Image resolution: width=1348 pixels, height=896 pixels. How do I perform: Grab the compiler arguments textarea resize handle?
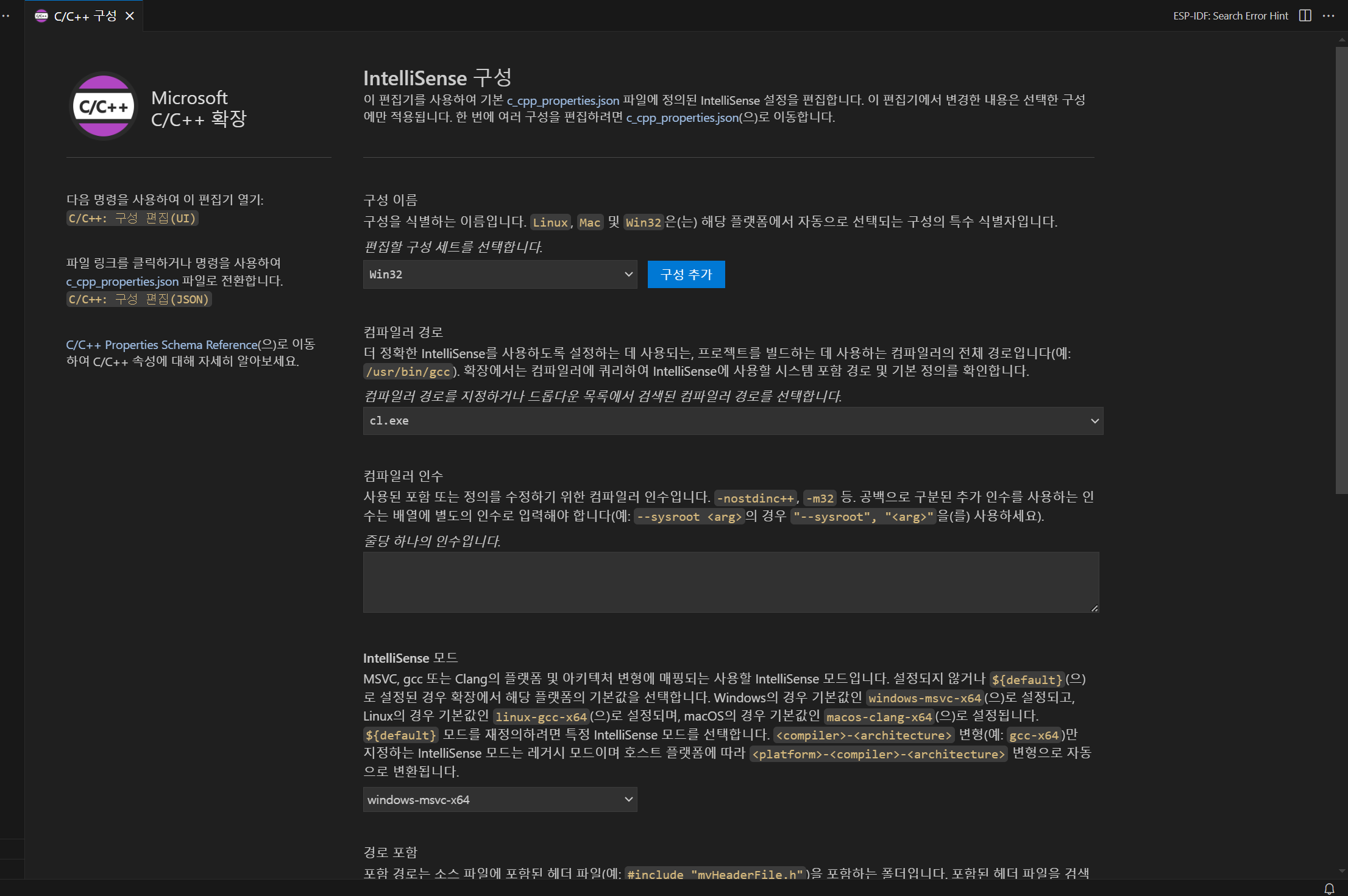[1094, 608]
